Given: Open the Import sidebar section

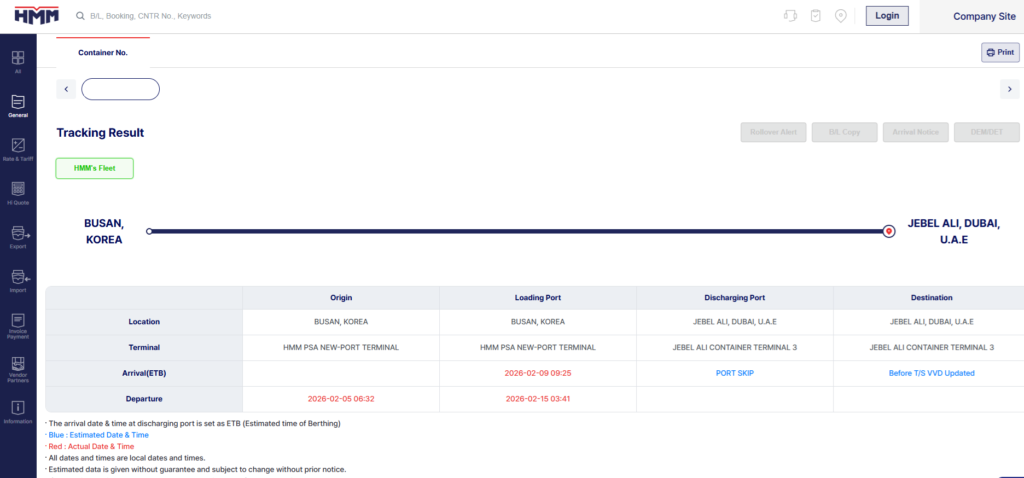Looking at the screenshot, I should [x=18, y=280].
